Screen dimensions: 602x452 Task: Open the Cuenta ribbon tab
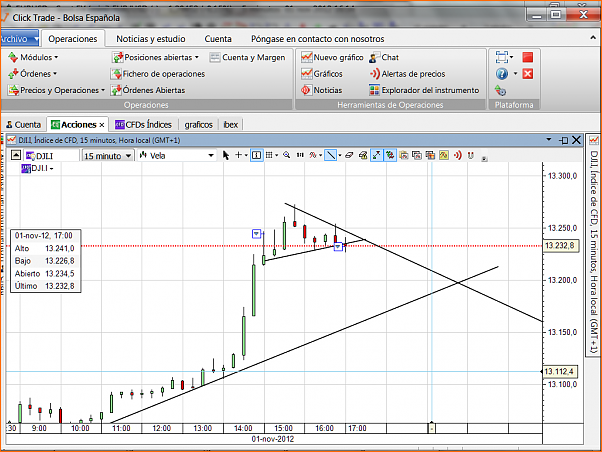tap(218, 39)
